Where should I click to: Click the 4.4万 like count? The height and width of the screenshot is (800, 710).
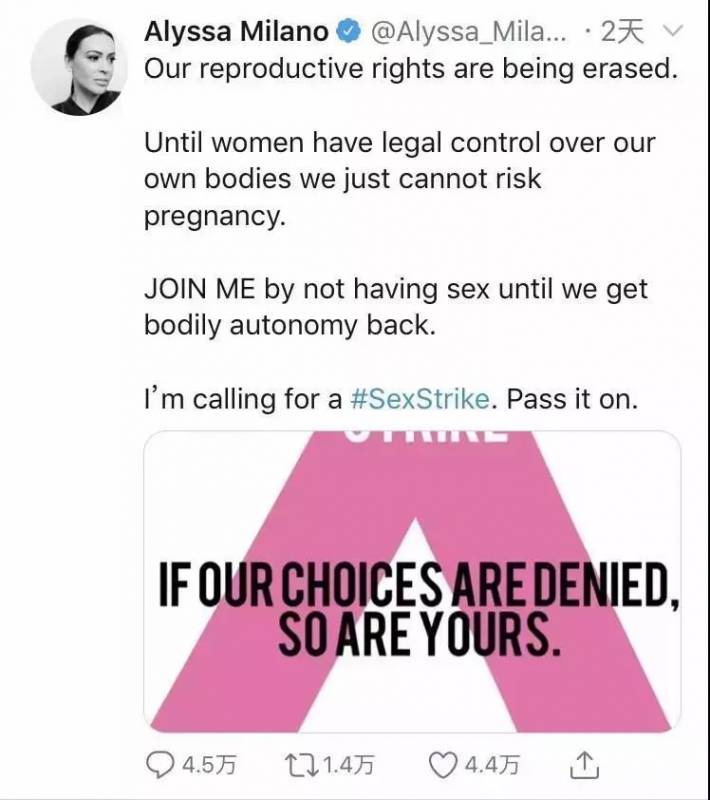click(x=490, y=767)
